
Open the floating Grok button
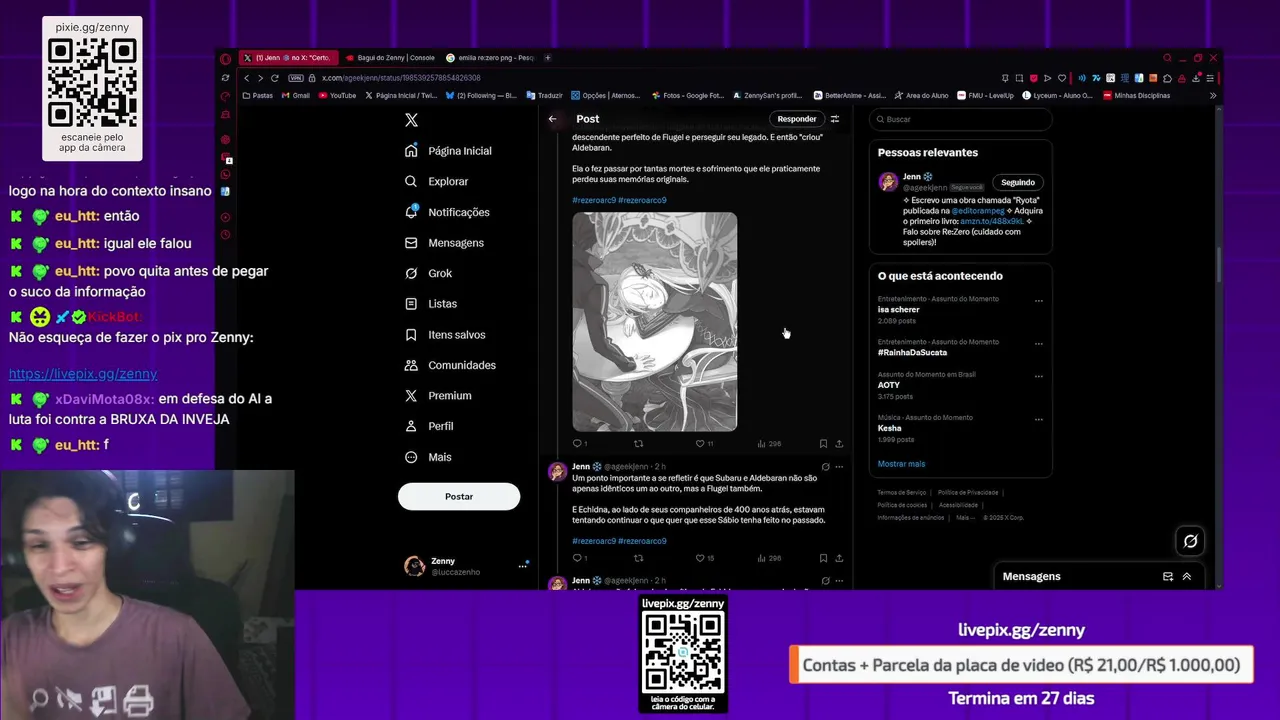tap(1190, 541)
